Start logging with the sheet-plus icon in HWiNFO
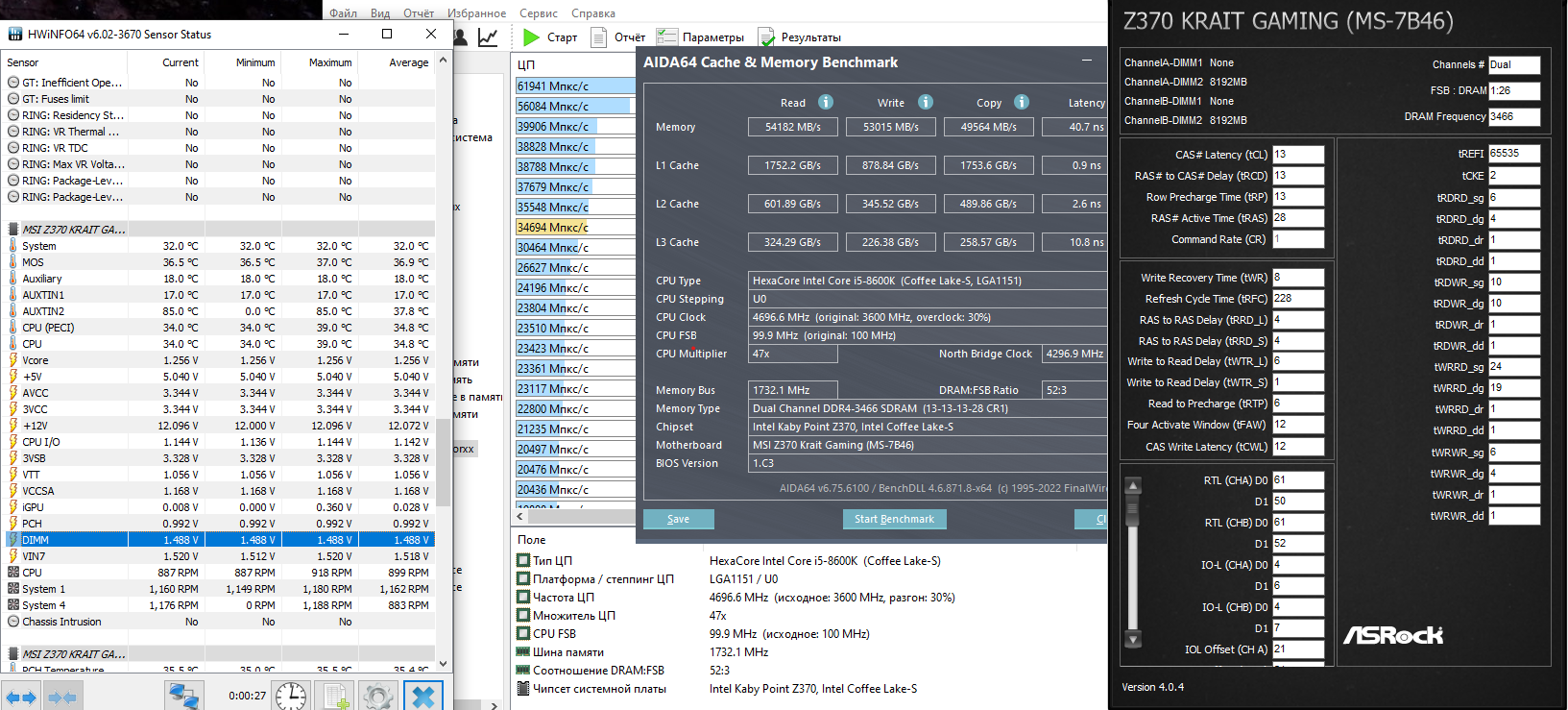This screenshot has height=710, width=1568. [335, 697]
